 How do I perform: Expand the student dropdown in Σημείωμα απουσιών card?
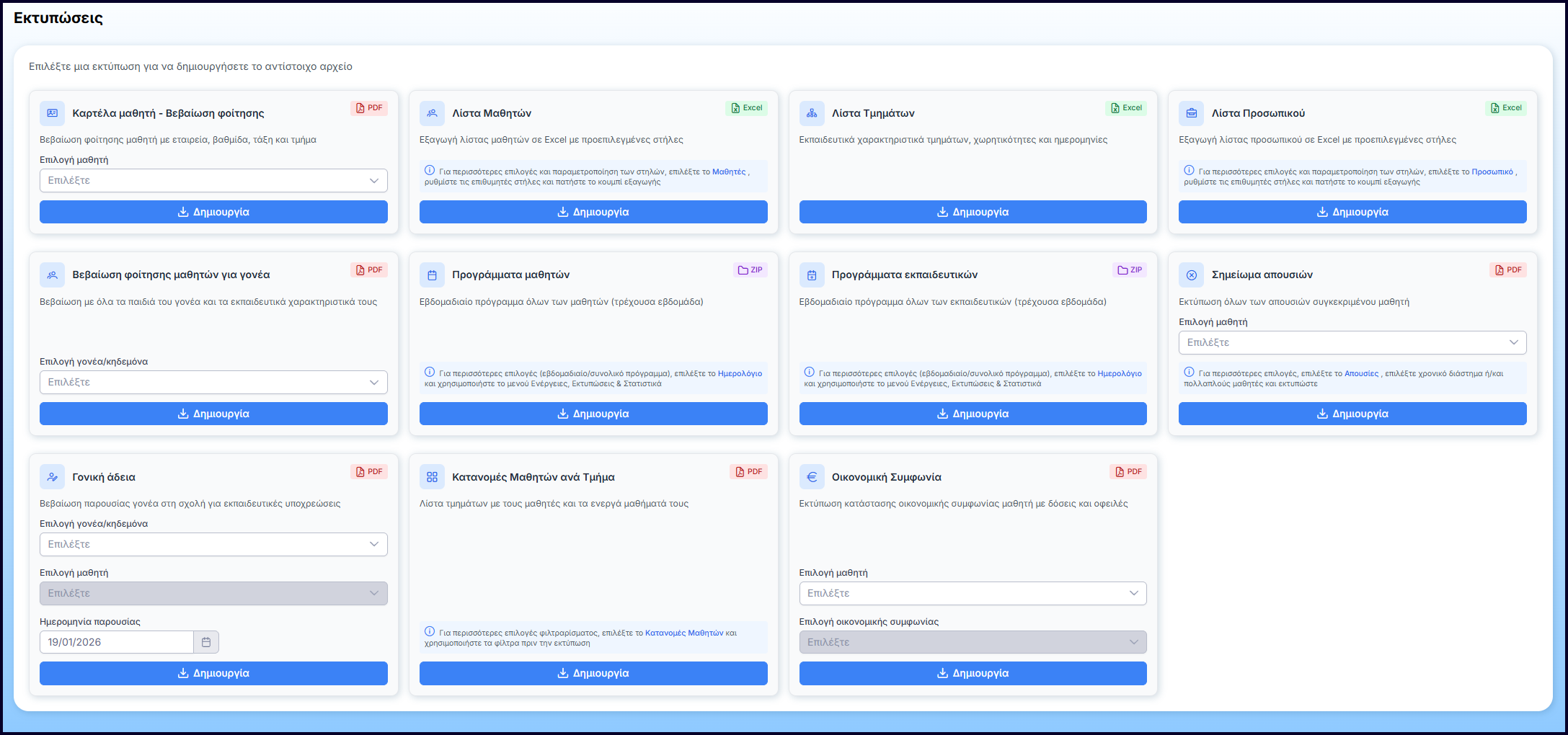[x=1352, y=343]
